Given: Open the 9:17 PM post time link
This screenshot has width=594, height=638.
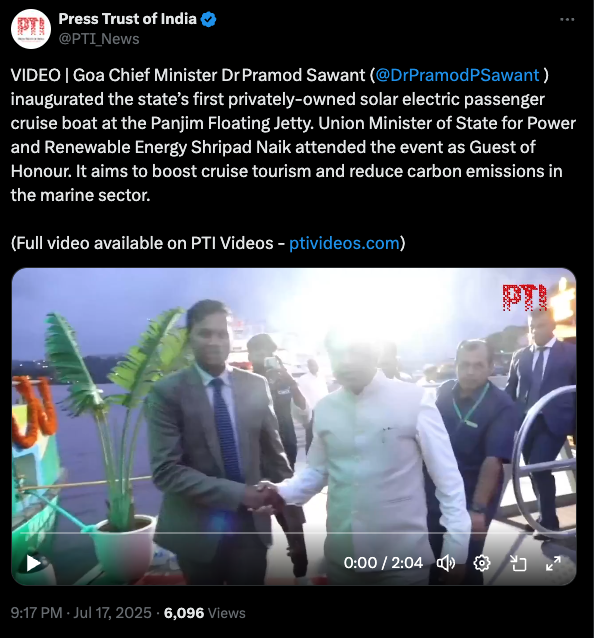Looking at the screenshot, I should click(37, 613).
